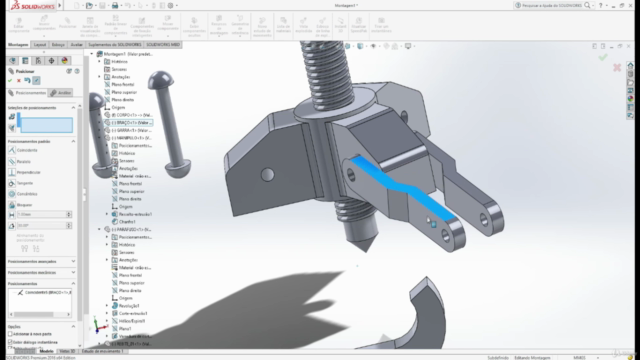Screen dimensions: 640x360
Task: Click the Appearances color ball in task pane
Action: pyautogui.click(x=631, y=99)
